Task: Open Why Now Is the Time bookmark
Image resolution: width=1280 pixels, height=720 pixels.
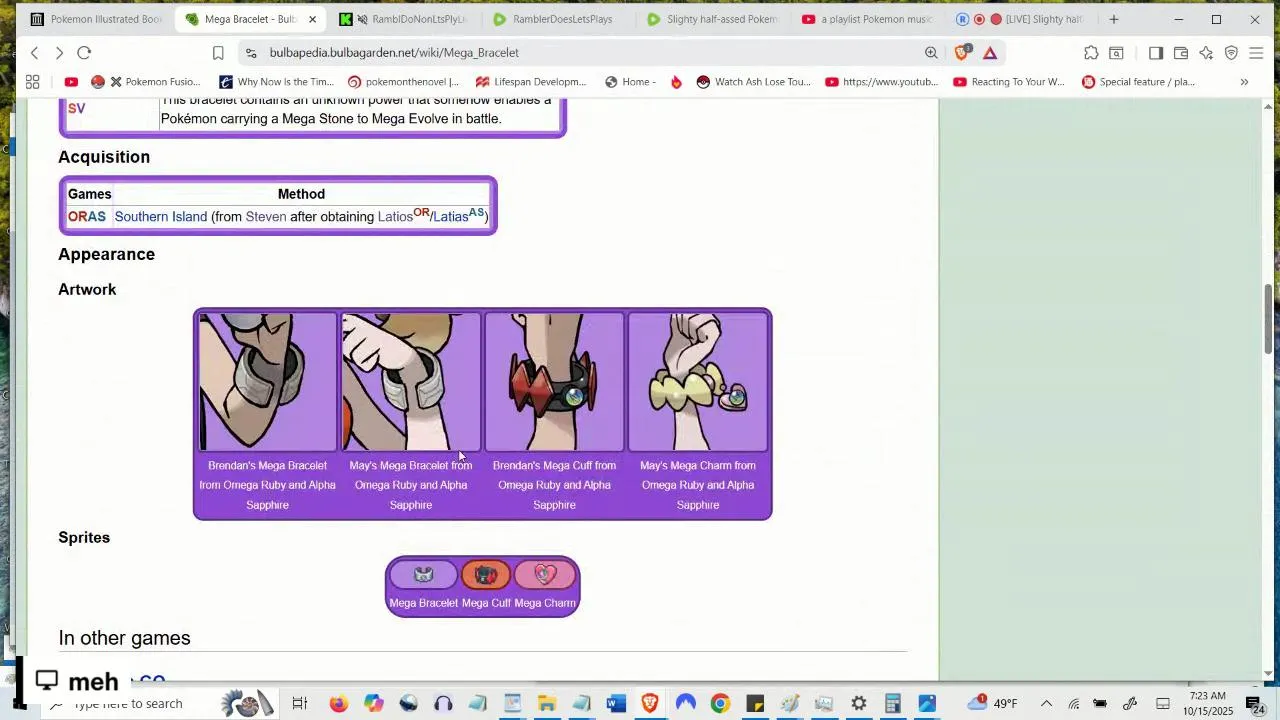Action: point(276,82)
